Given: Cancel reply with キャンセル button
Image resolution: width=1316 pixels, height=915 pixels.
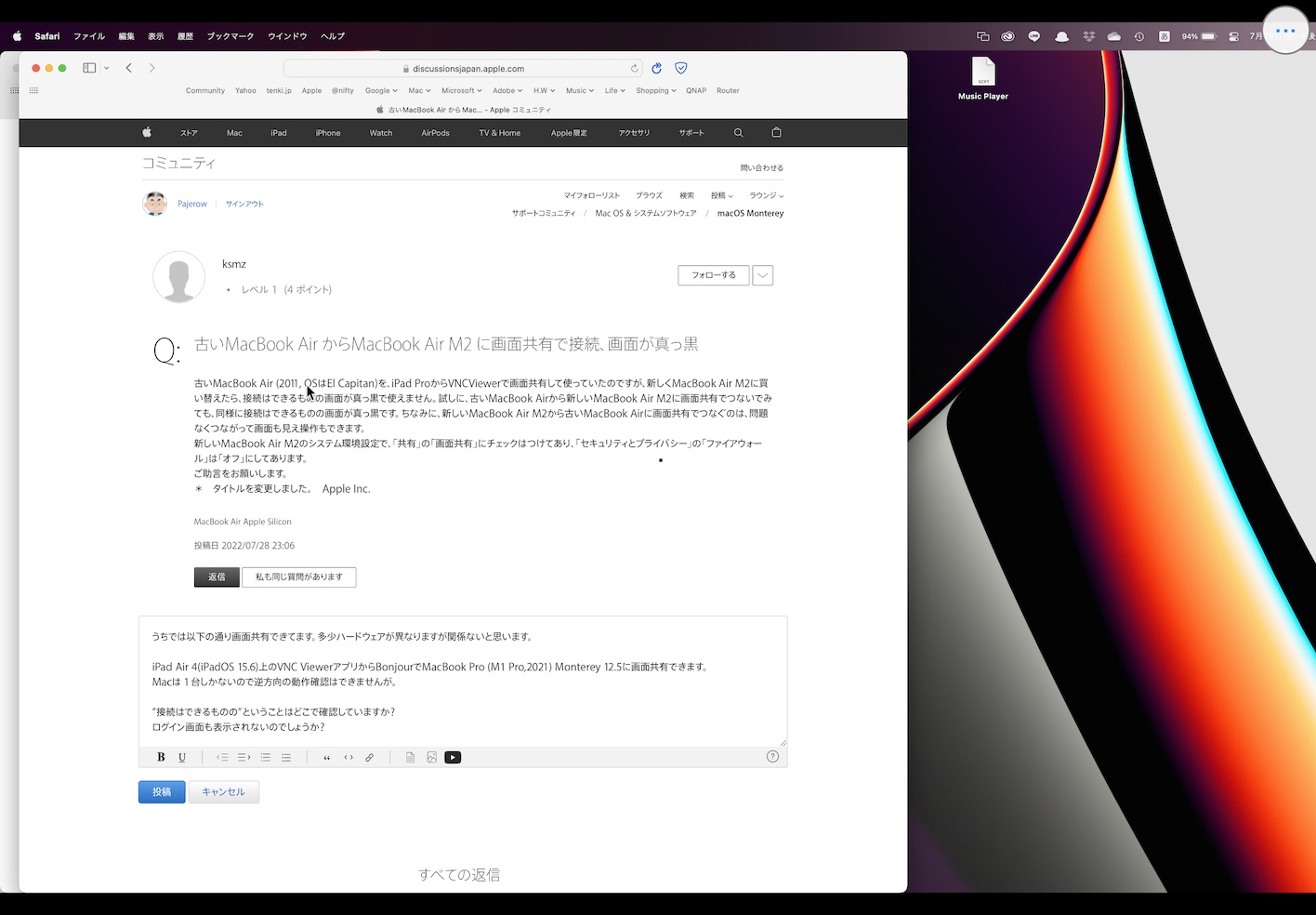Looking at the screenshot, I should click(x=224, y=791).
